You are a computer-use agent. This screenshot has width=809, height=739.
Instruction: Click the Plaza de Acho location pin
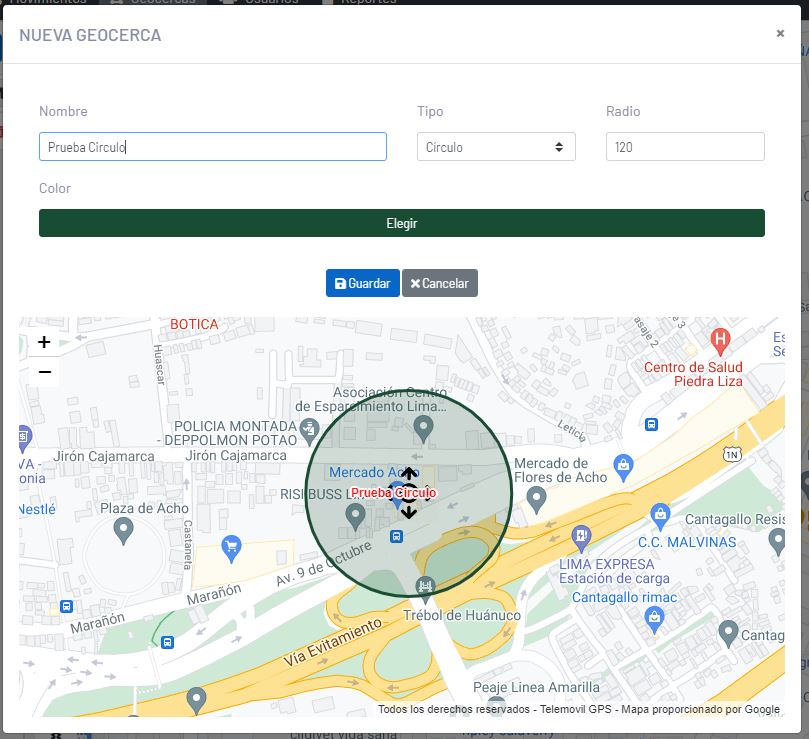click(123, 531)
